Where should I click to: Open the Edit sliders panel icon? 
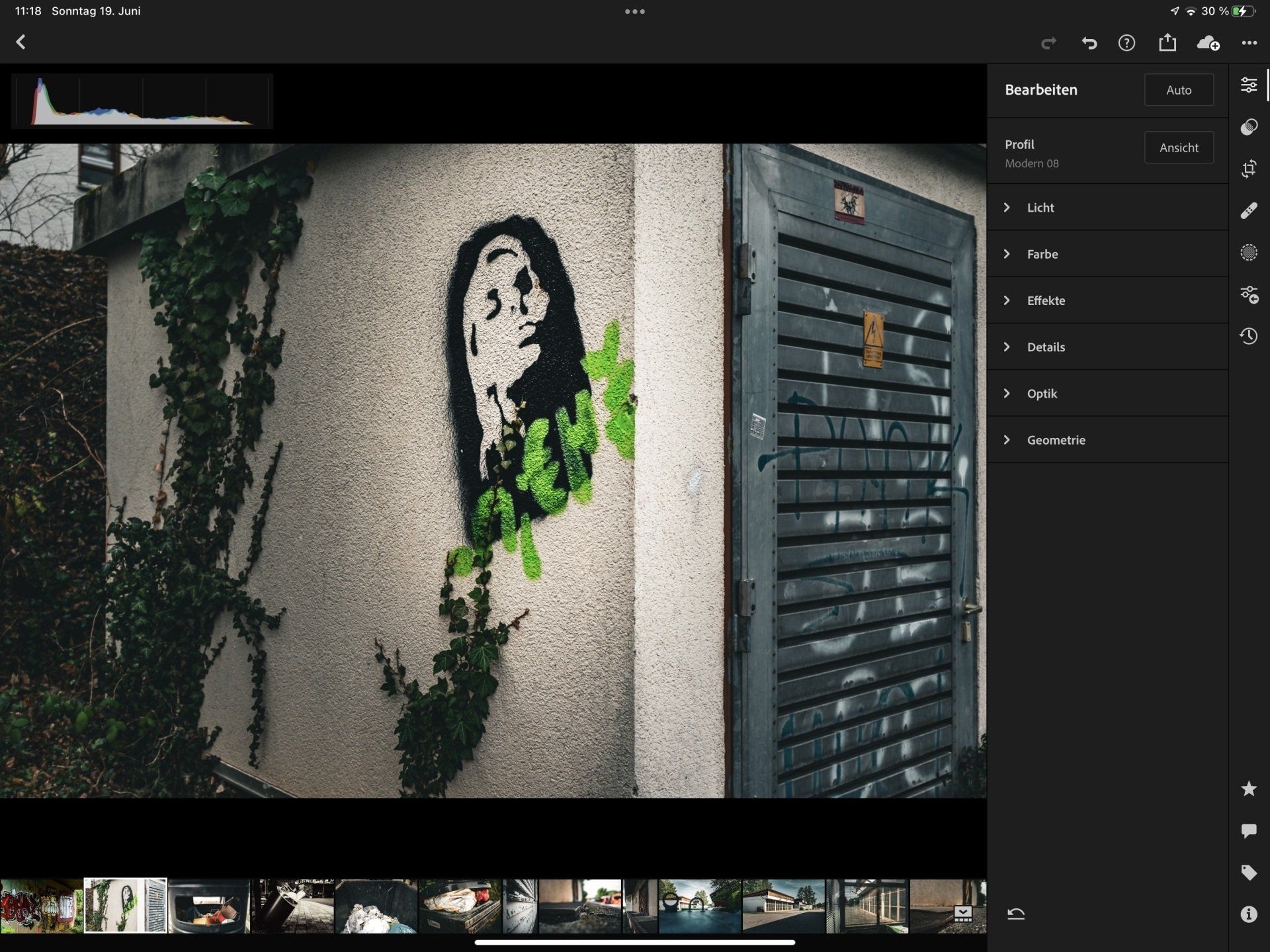point(1248,85)
